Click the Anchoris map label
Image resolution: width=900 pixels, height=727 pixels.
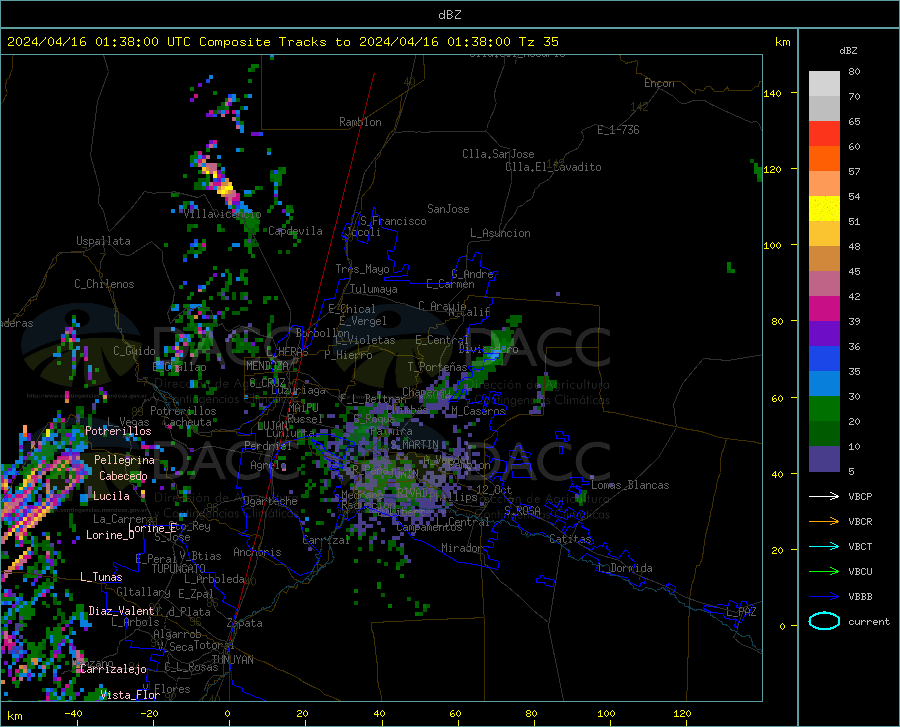point(257,552)
